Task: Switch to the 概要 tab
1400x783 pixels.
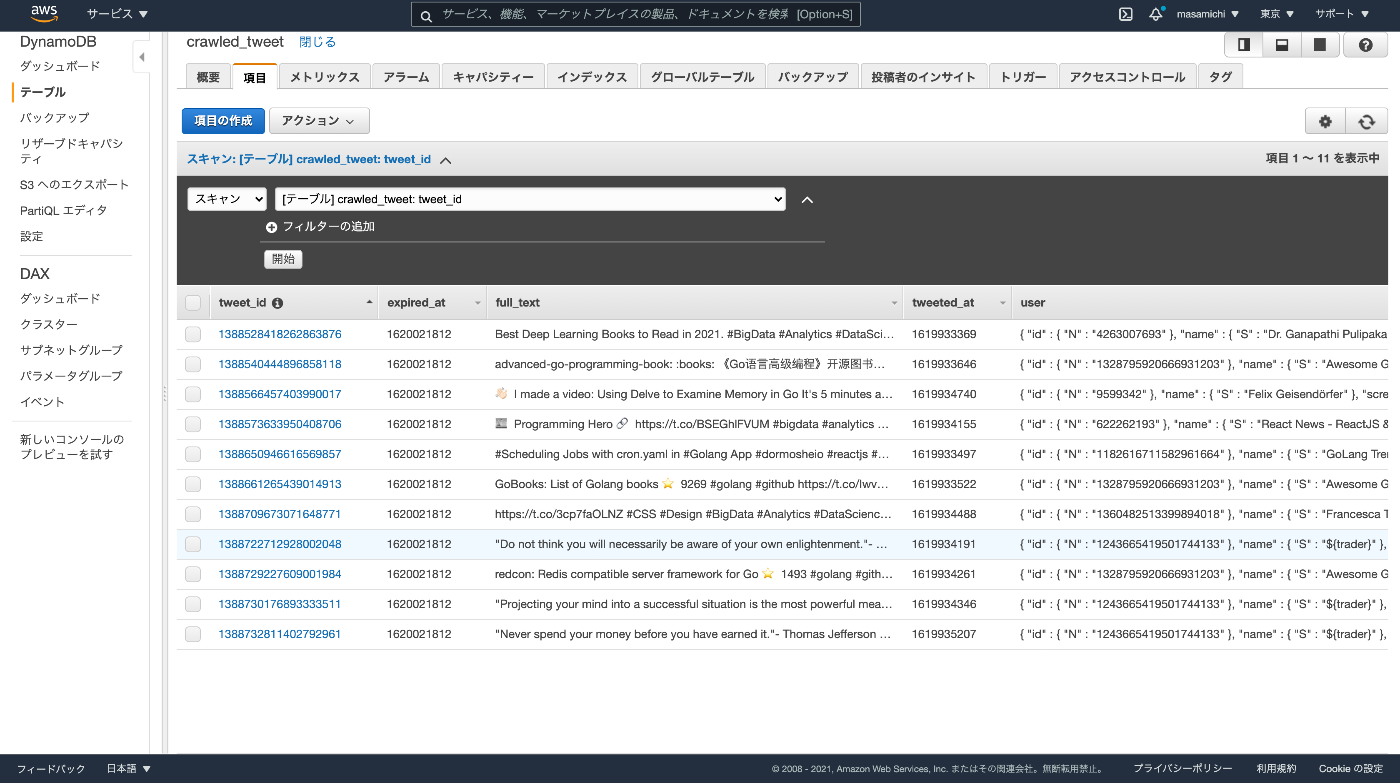Action: click(x=208, y=77)
